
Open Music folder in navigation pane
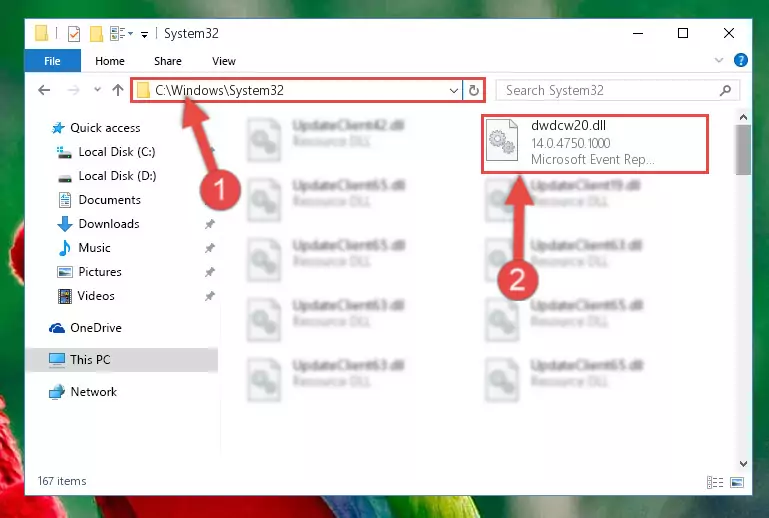click(x=94, y=248)
